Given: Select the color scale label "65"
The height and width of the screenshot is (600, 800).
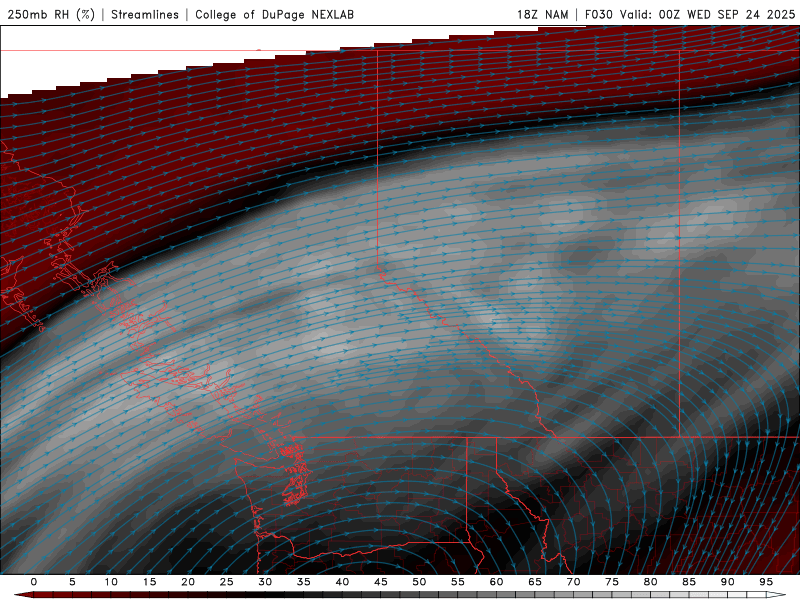Looking at the screenshot, I should click(x=535, y=582).
